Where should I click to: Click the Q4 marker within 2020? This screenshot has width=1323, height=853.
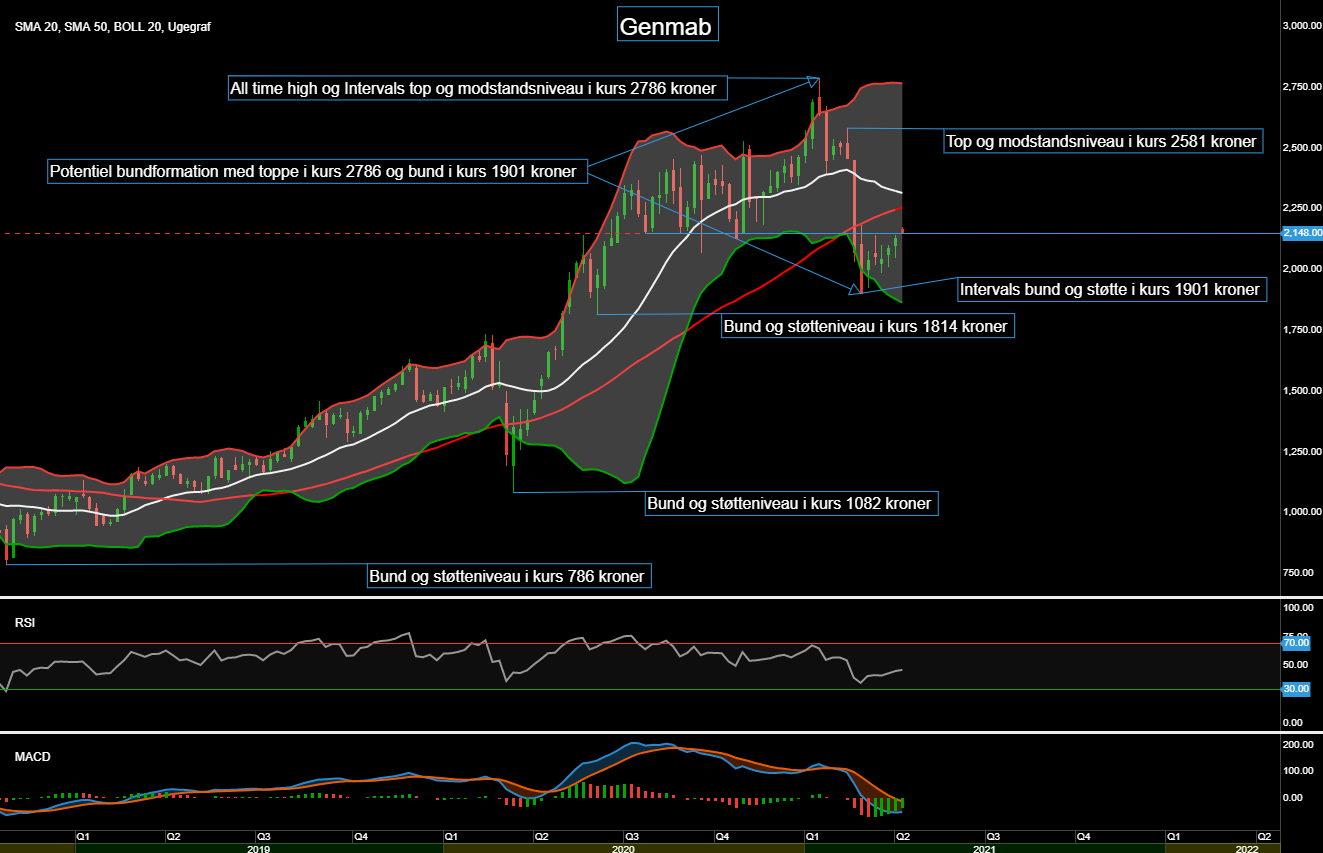(722, 835)
